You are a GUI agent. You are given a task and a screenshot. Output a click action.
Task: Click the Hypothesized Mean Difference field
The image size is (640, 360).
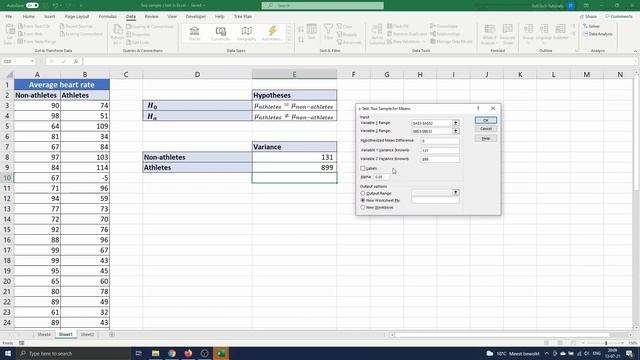tap(440, 141)
